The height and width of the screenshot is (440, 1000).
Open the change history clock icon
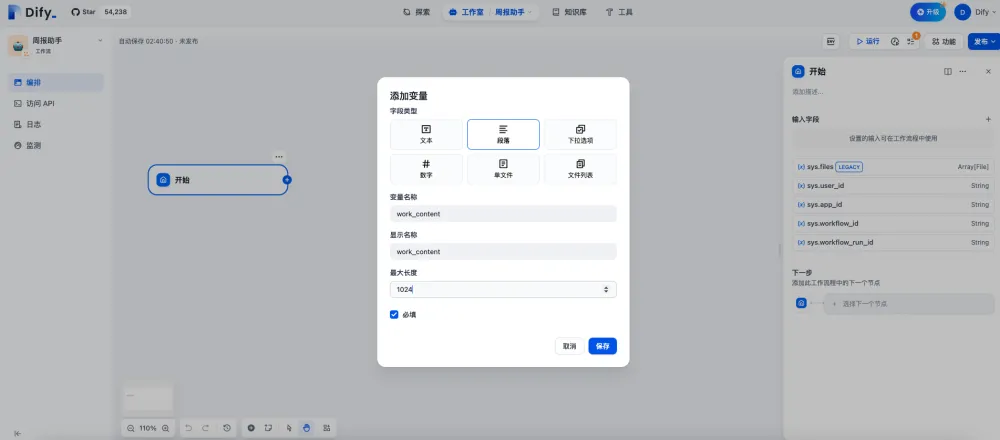coord(227,428)
